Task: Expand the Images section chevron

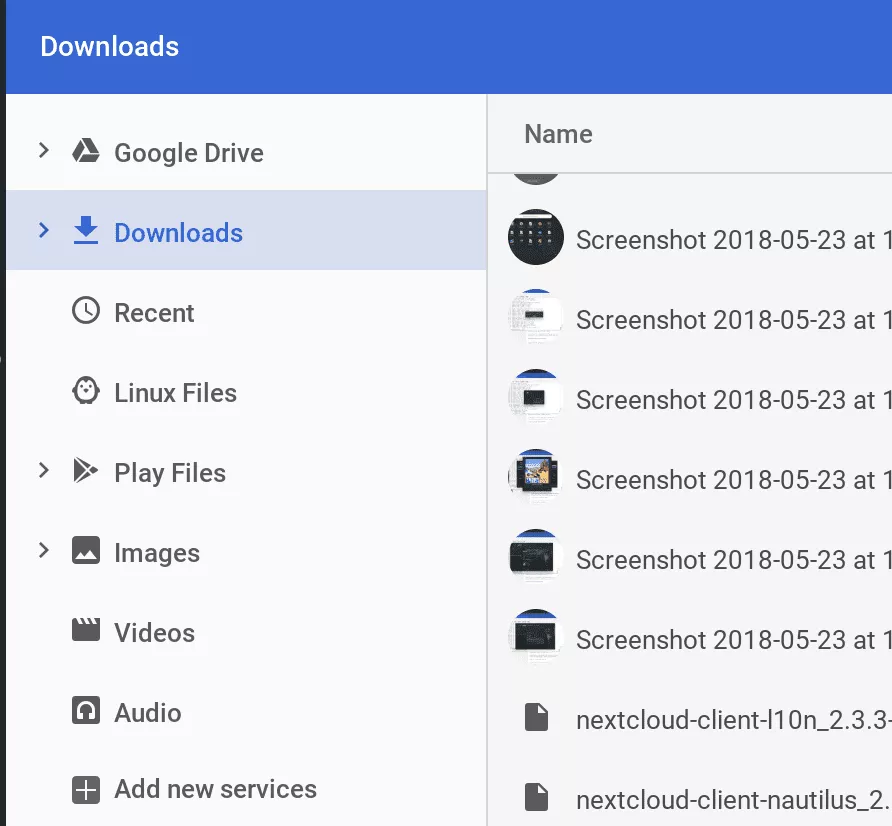Action: 43,550
